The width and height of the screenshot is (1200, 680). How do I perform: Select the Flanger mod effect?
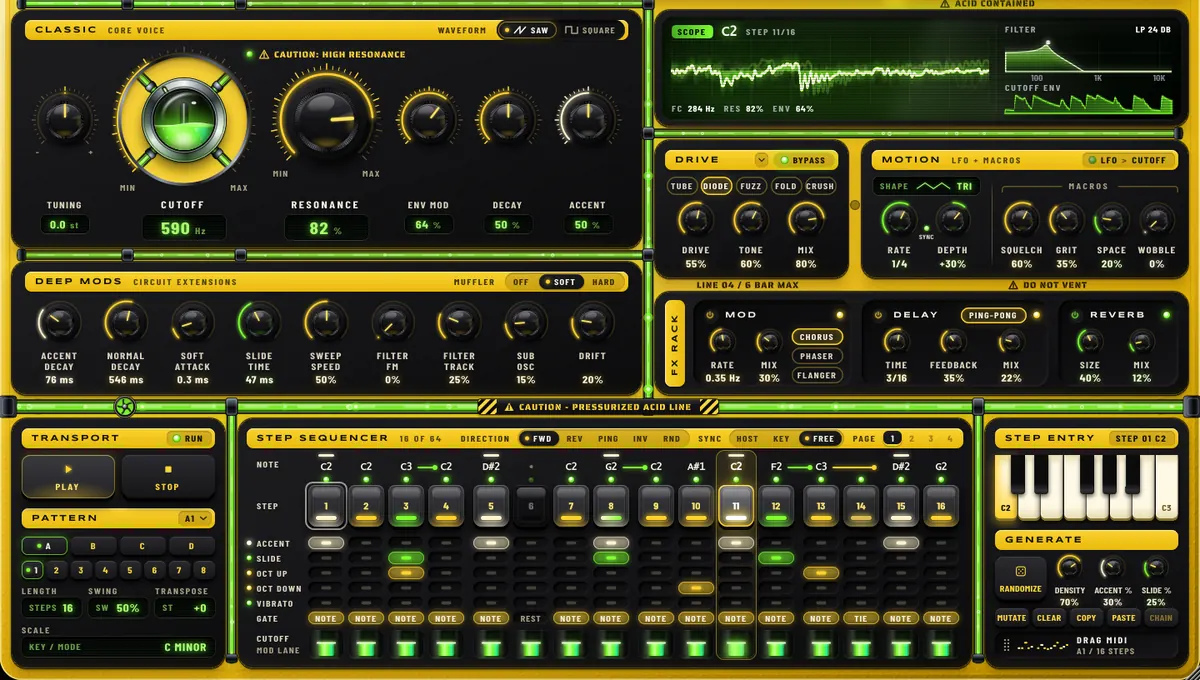(x=816, y=375)
